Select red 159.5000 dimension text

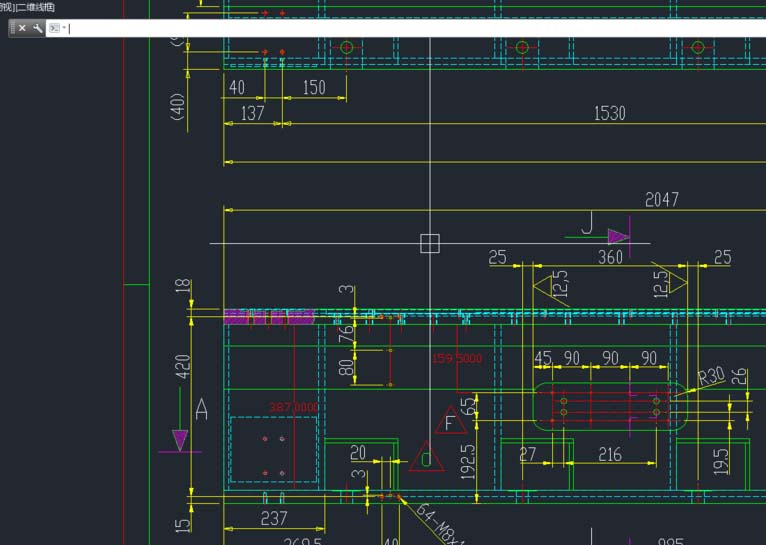click(x=457, y=358)
